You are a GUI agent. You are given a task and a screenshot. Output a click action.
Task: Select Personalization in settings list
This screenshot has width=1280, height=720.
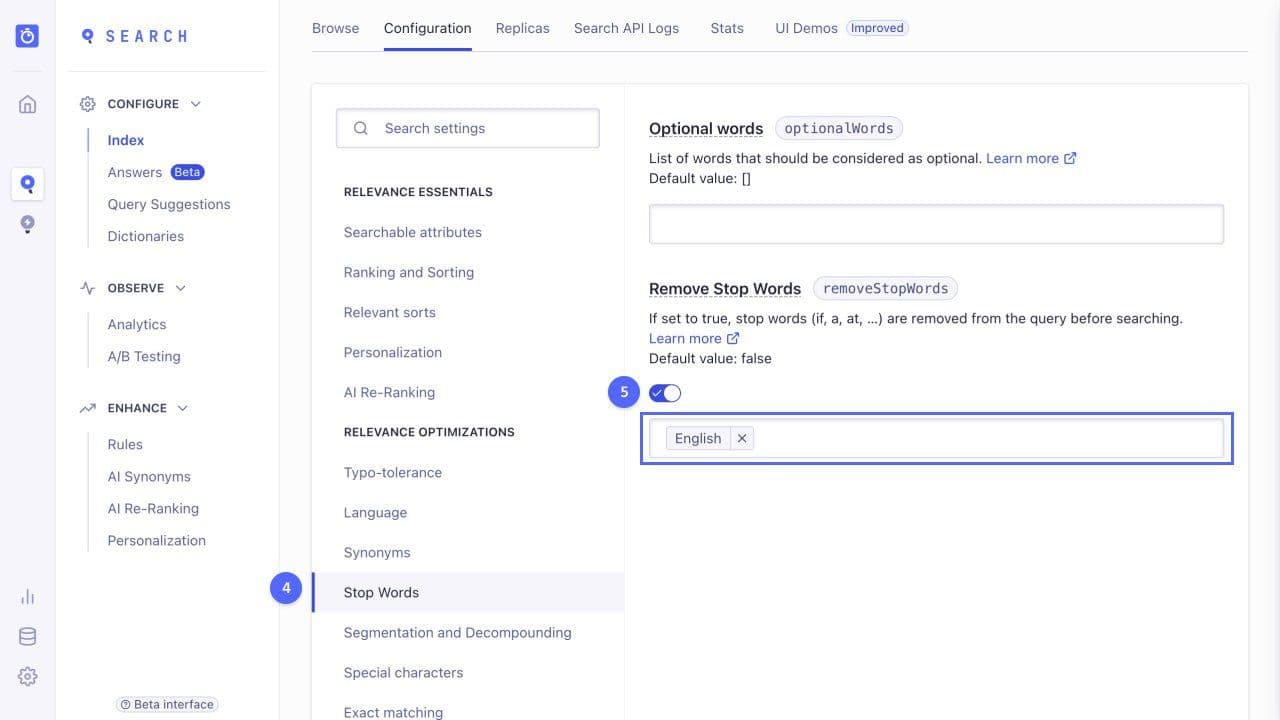click(x=393, y=352)
